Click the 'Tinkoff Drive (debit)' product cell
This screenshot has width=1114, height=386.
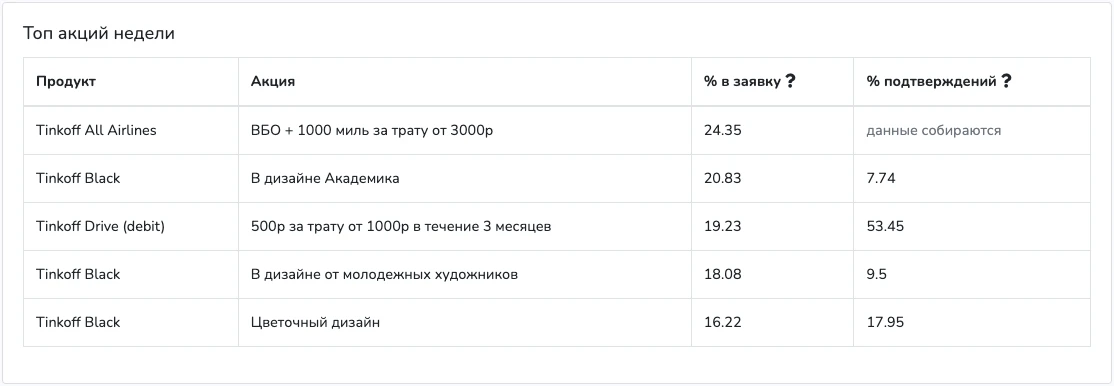coord(131,227)
